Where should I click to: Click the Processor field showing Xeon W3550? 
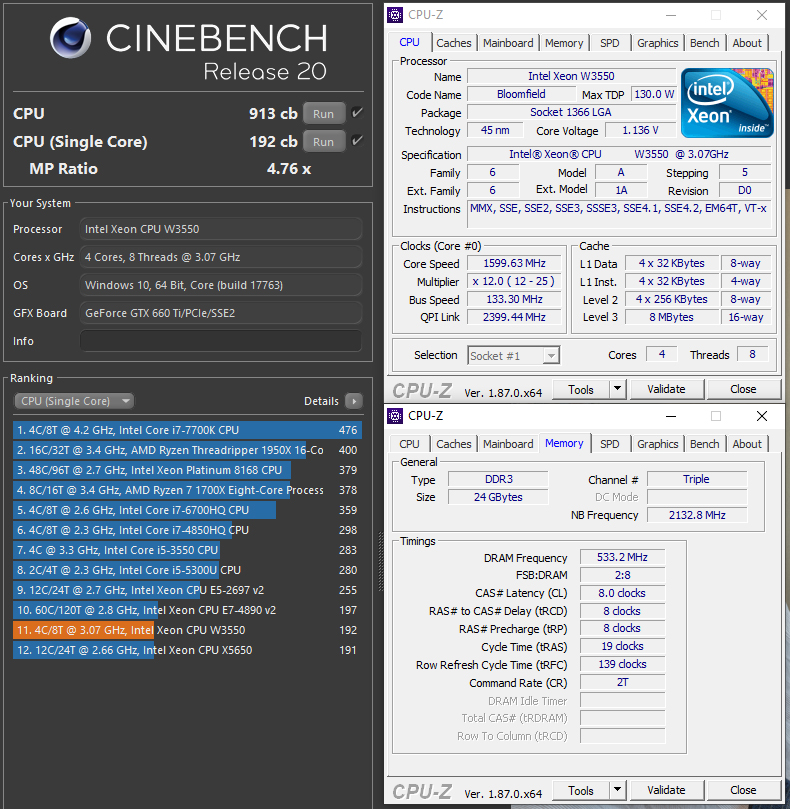coord(221,229)
